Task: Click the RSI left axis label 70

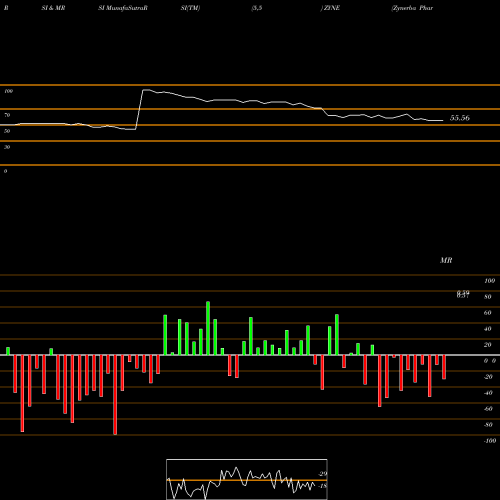Action: pos(7,115)
